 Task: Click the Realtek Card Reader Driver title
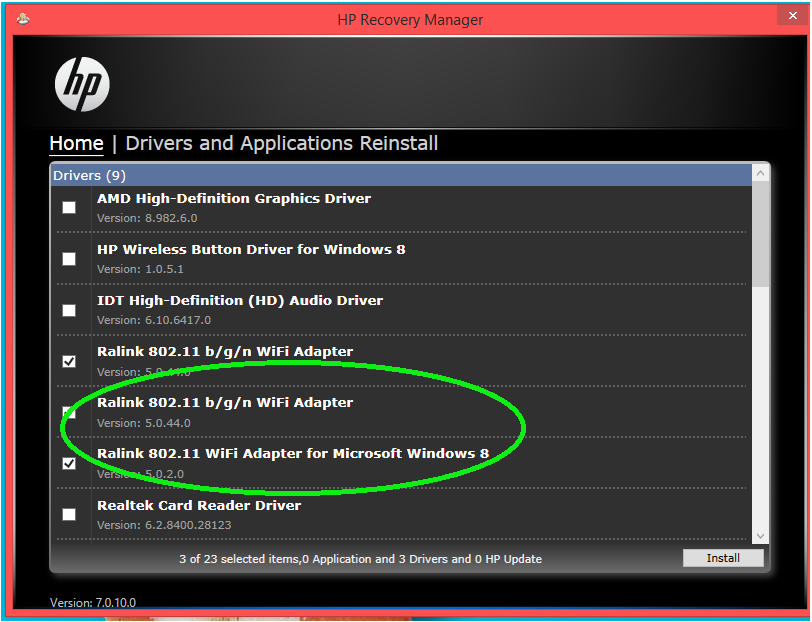[198, 505]
